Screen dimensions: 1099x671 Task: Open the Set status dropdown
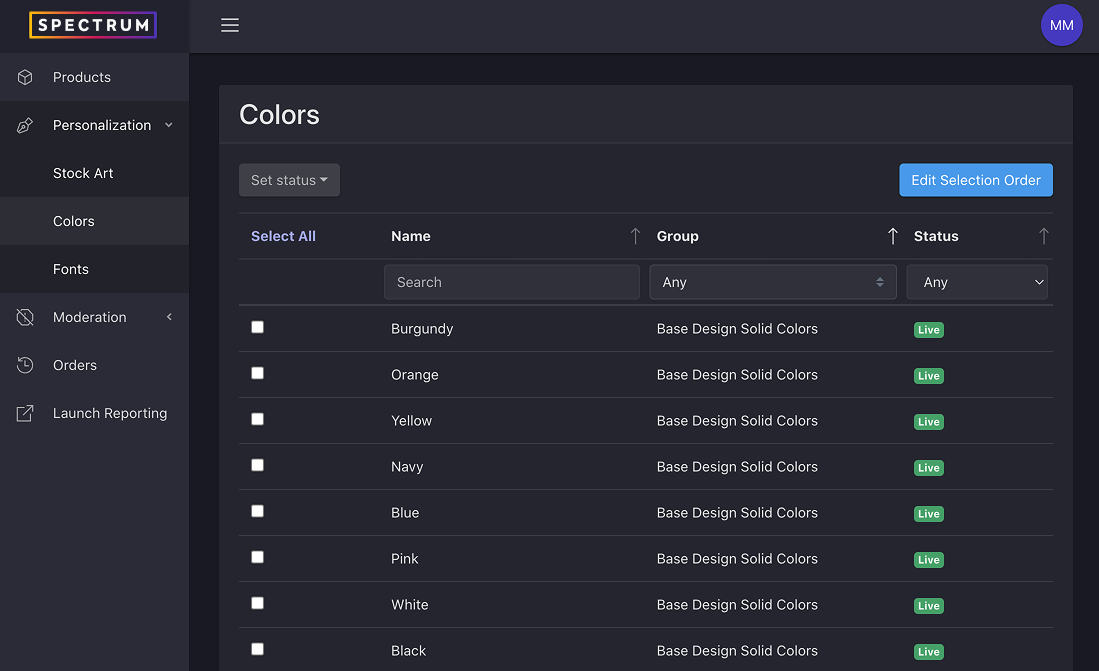click(289, 180)
